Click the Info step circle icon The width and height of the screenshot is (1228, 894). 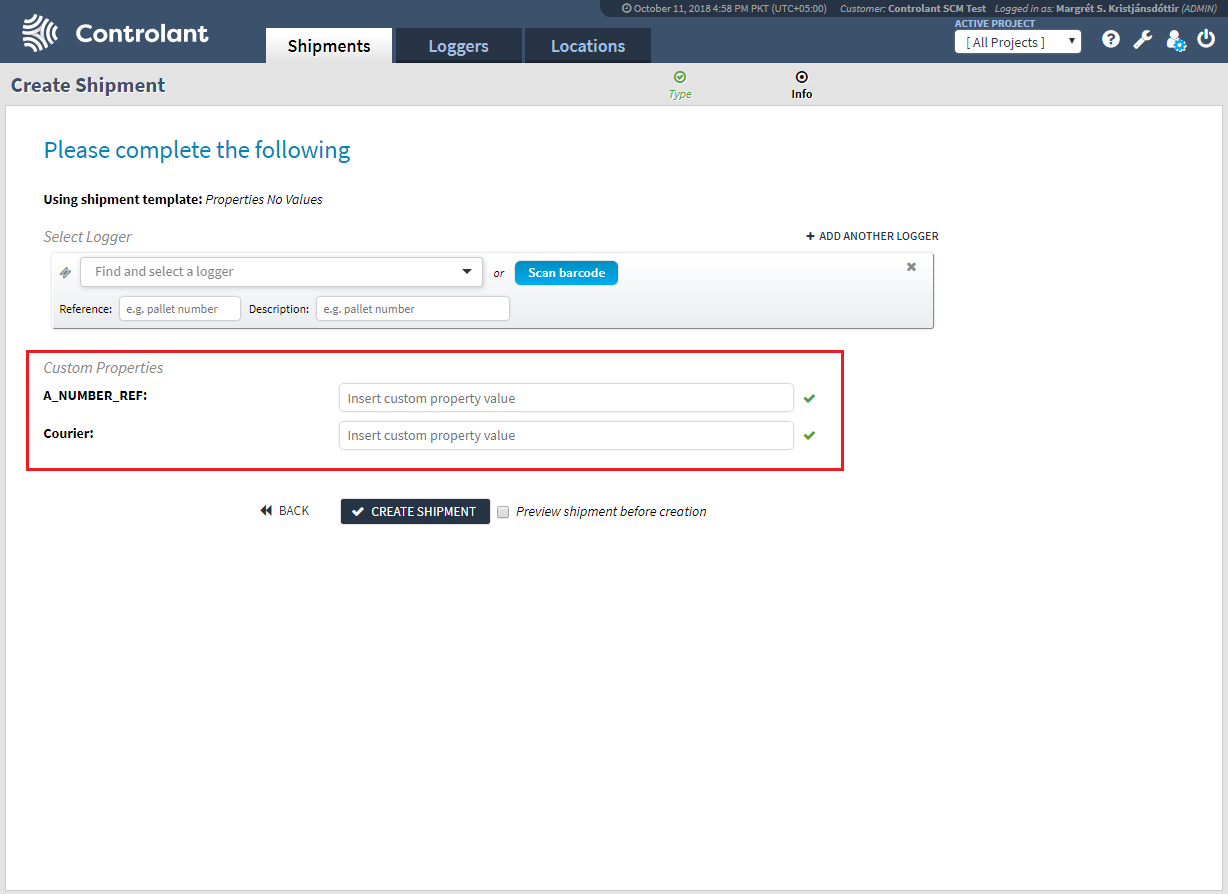tap(802, 77)
